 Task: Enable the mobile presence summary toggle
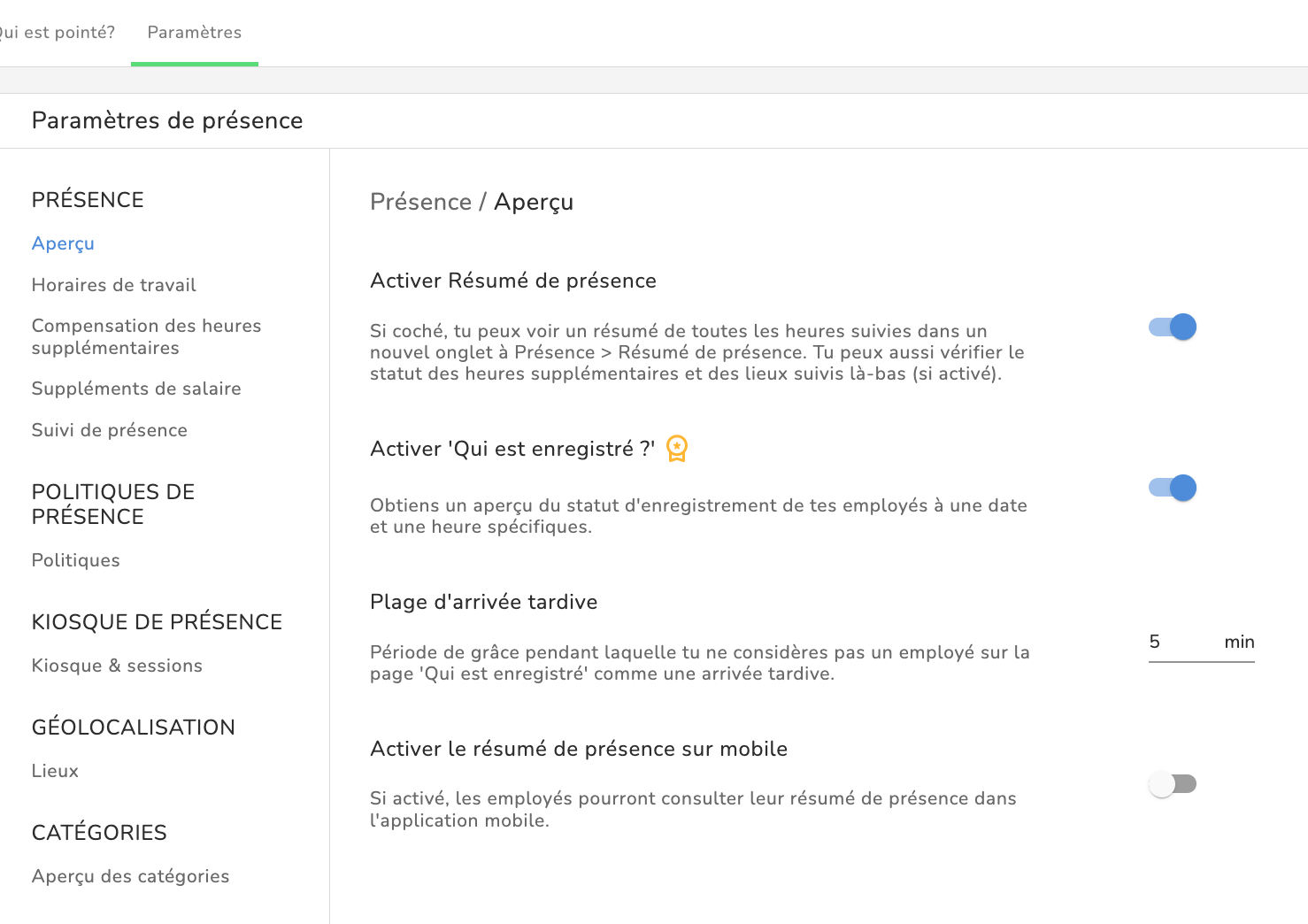click(x=1173, y=784)
